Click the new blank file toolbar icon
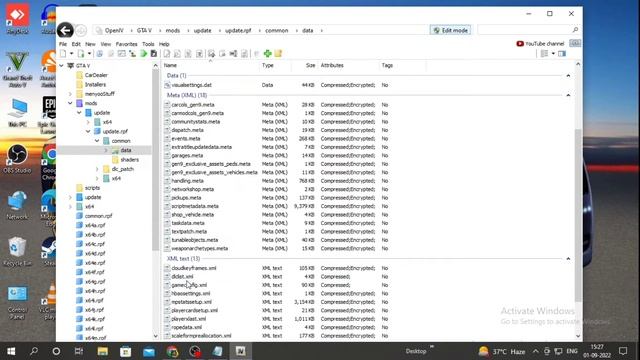This screenshot has height=360, width=640. pyautogui.click(x=63, y=53)
